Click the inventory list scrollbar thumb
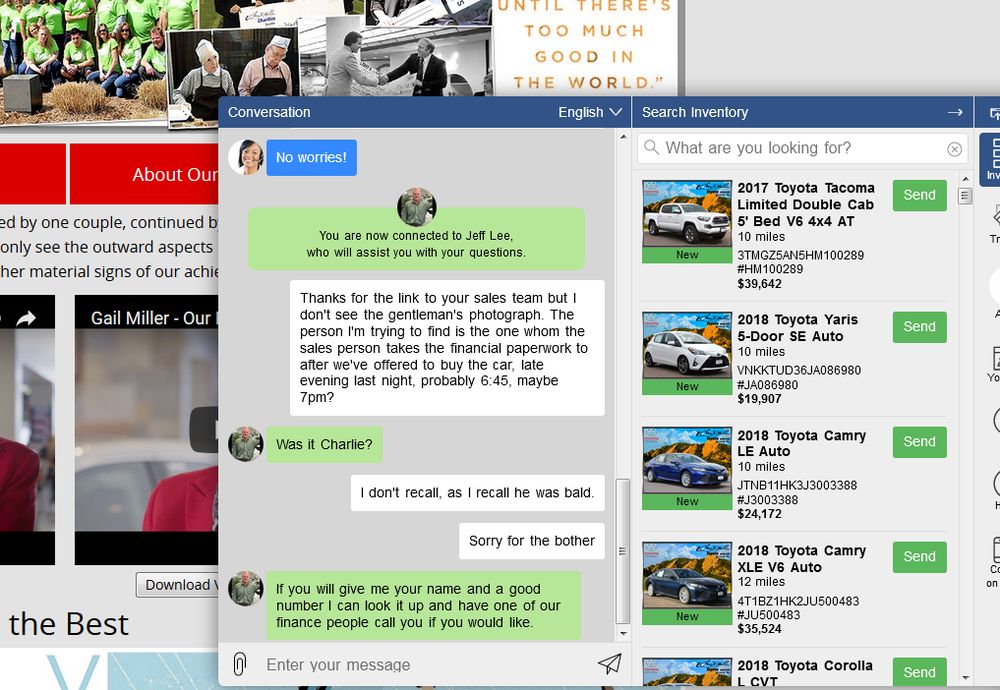Viewport: 1000px width, 690px height. point(965,196)
